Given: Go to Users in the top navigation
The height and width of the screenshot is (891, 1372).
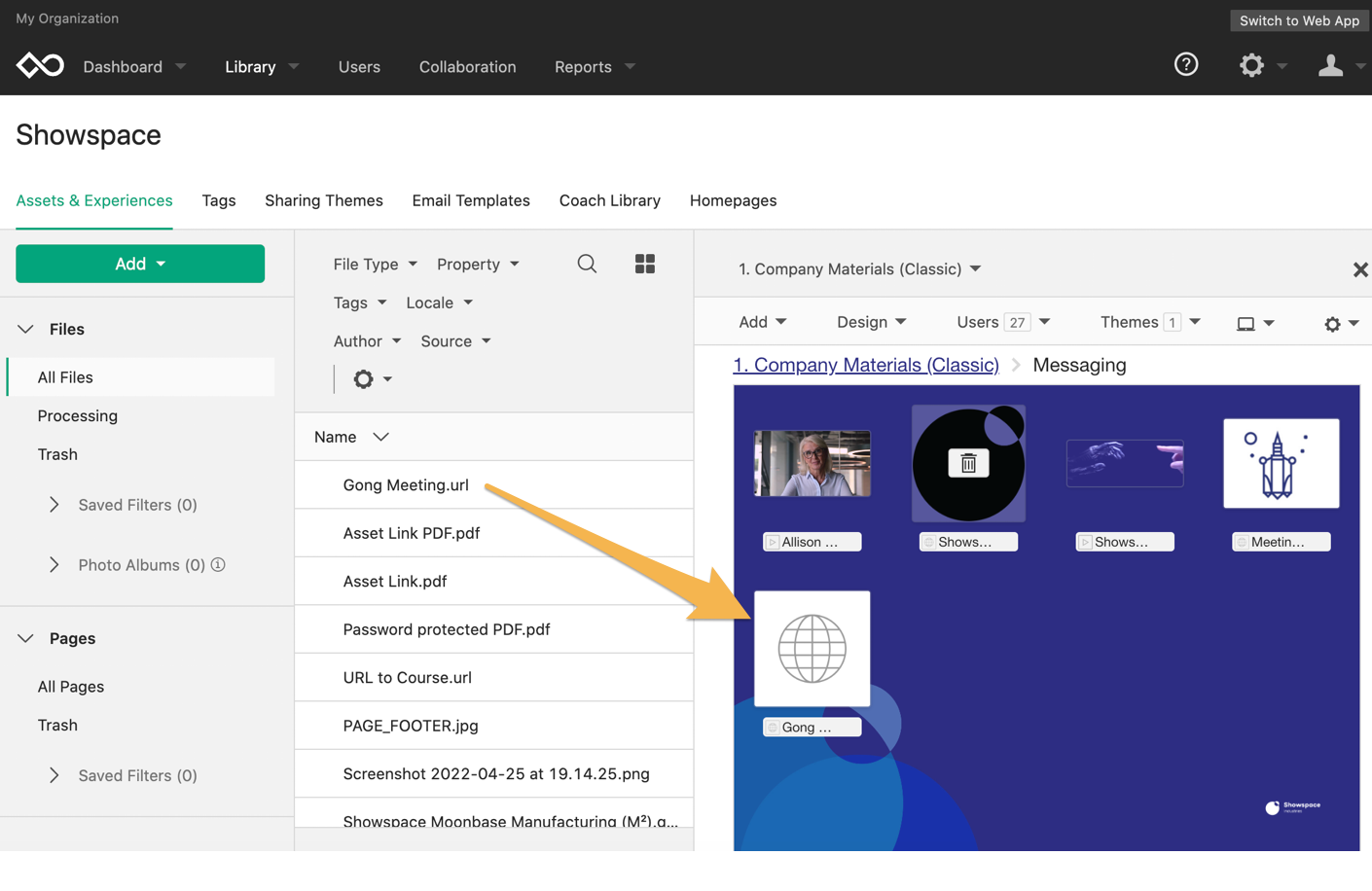Looking at the screenshot, I should [359, 66].
